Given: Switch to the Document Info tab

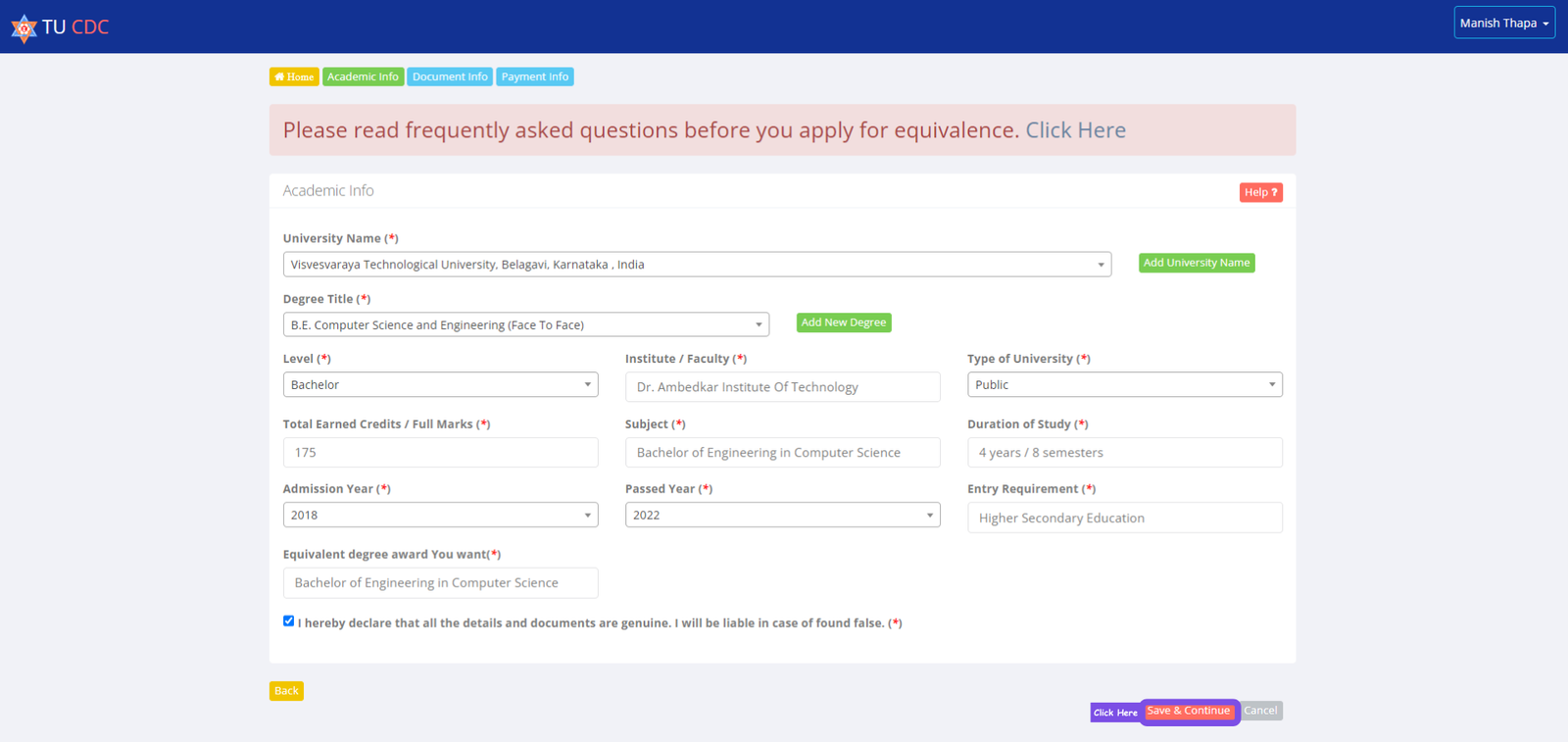Looking at the screenshot, I should tap(450, 76).
